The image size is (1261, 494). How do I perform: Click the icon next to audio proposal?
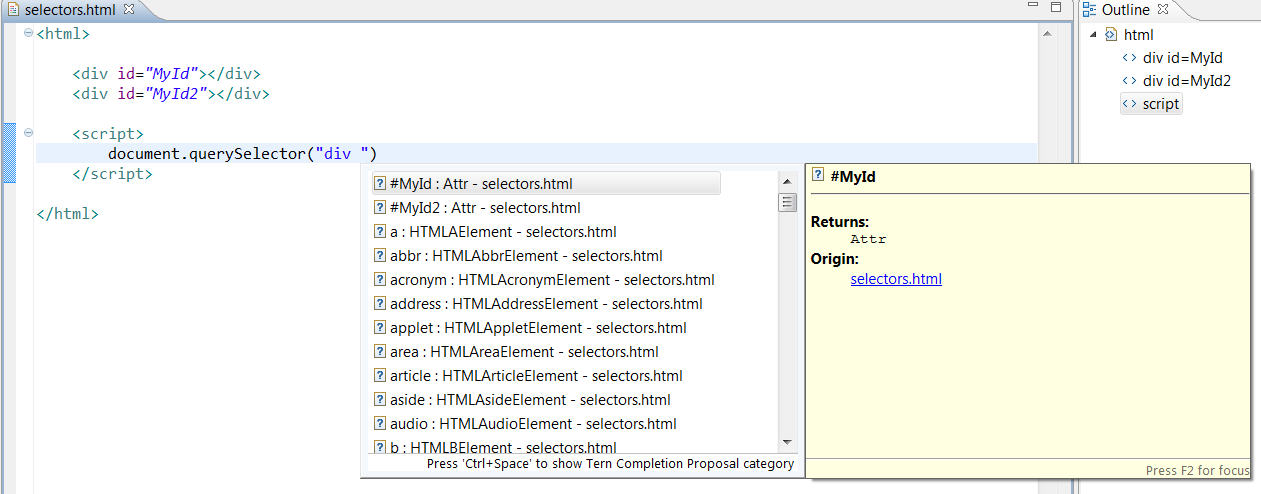tap(380, 424)
